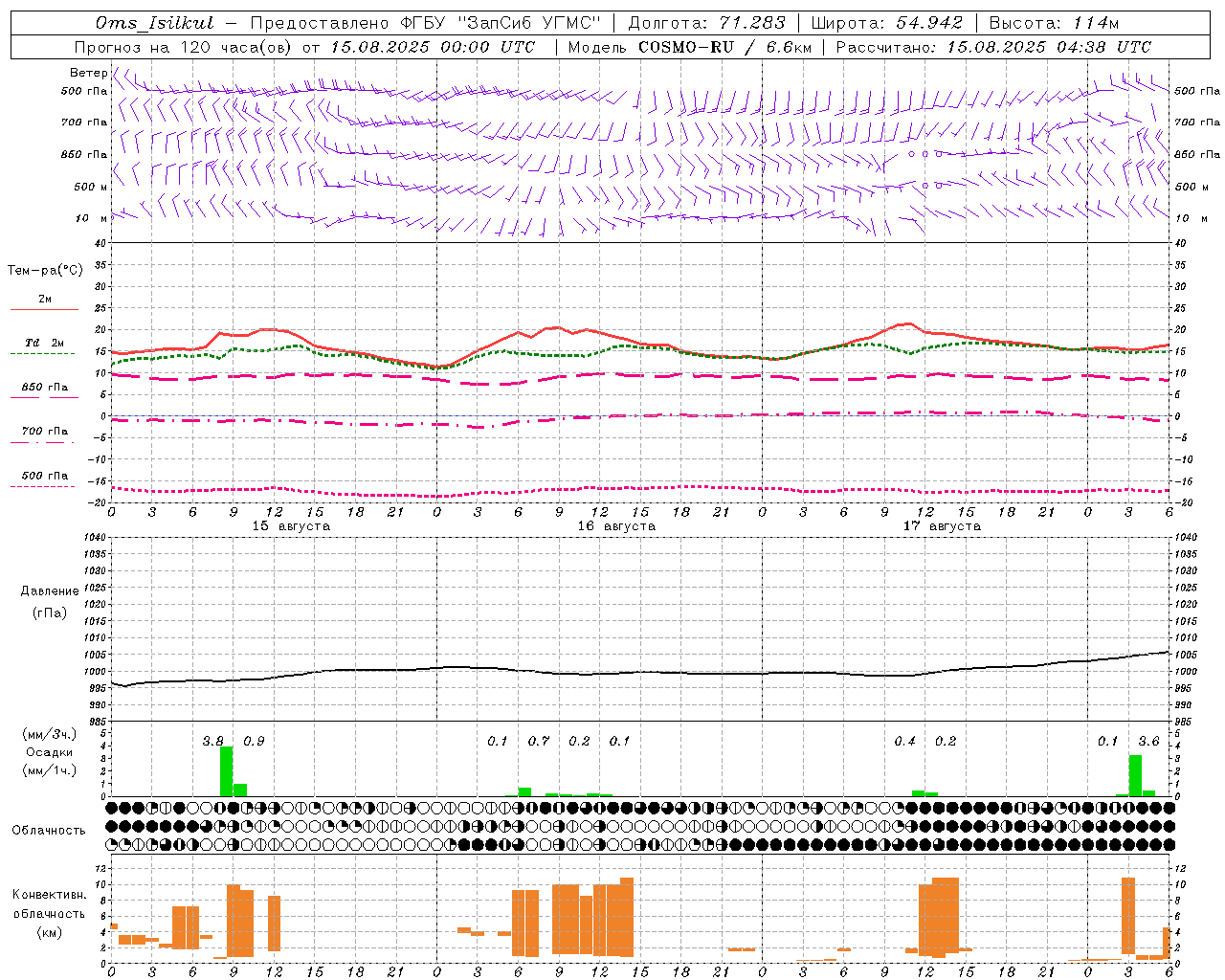Click the "16 августа" date label
The image size is (1225, 980).
click(x=616, y=526)
